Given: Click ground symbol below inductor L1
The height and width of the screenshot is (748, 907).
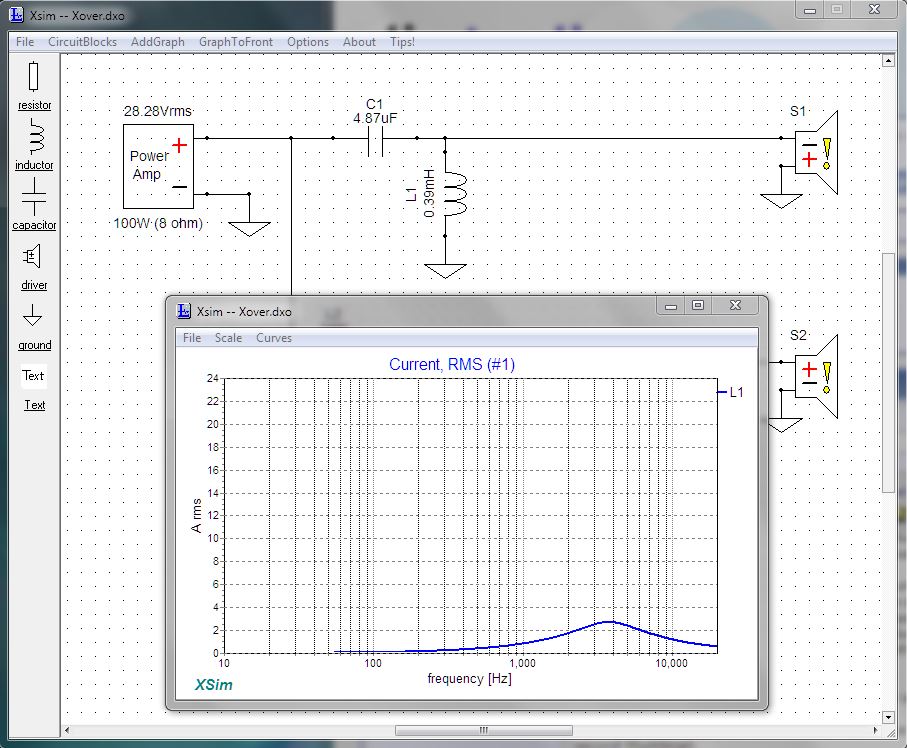Looking at the screenshot, I should [445, 271].
